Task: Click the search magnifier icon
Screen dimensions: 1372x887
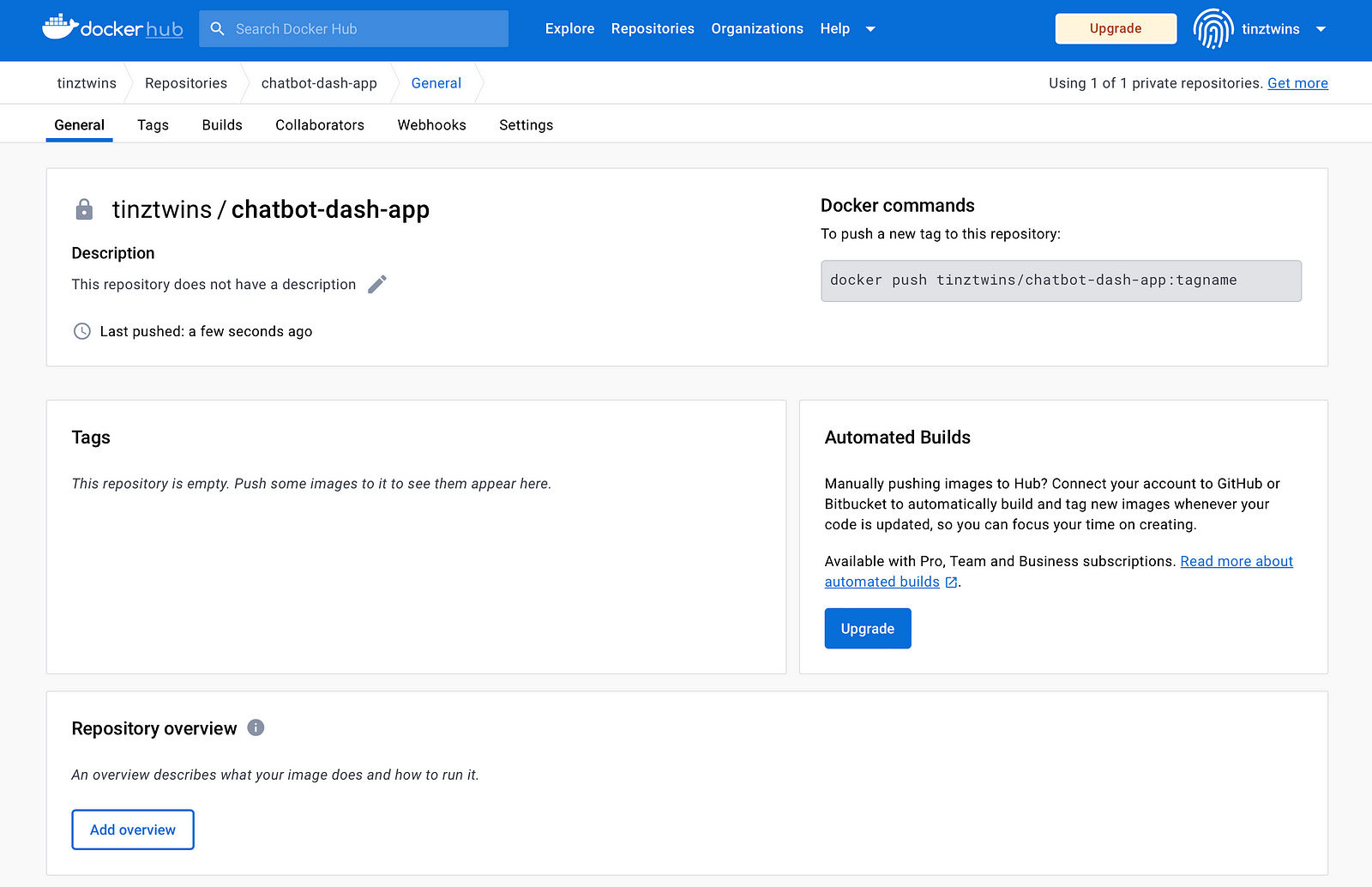Action: point(218,29)
